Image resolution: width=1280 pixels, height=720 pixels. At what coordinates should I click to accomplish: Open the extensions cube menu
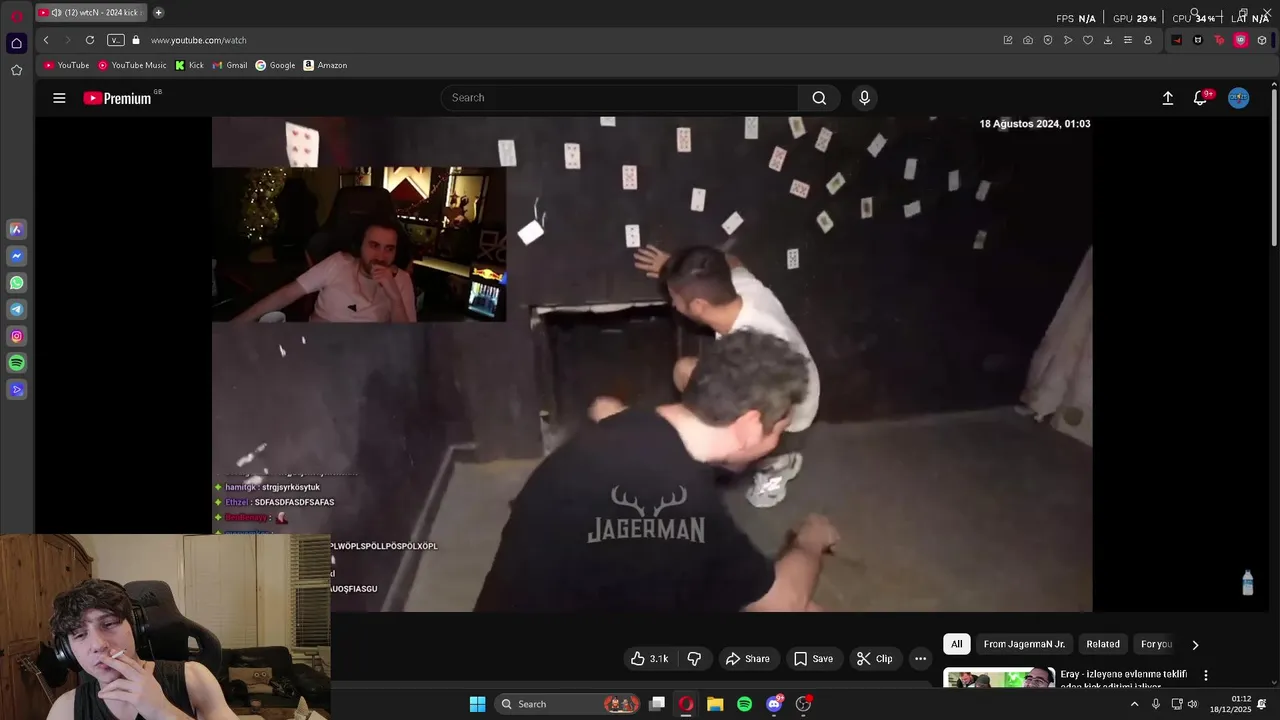coord(1262,40)
